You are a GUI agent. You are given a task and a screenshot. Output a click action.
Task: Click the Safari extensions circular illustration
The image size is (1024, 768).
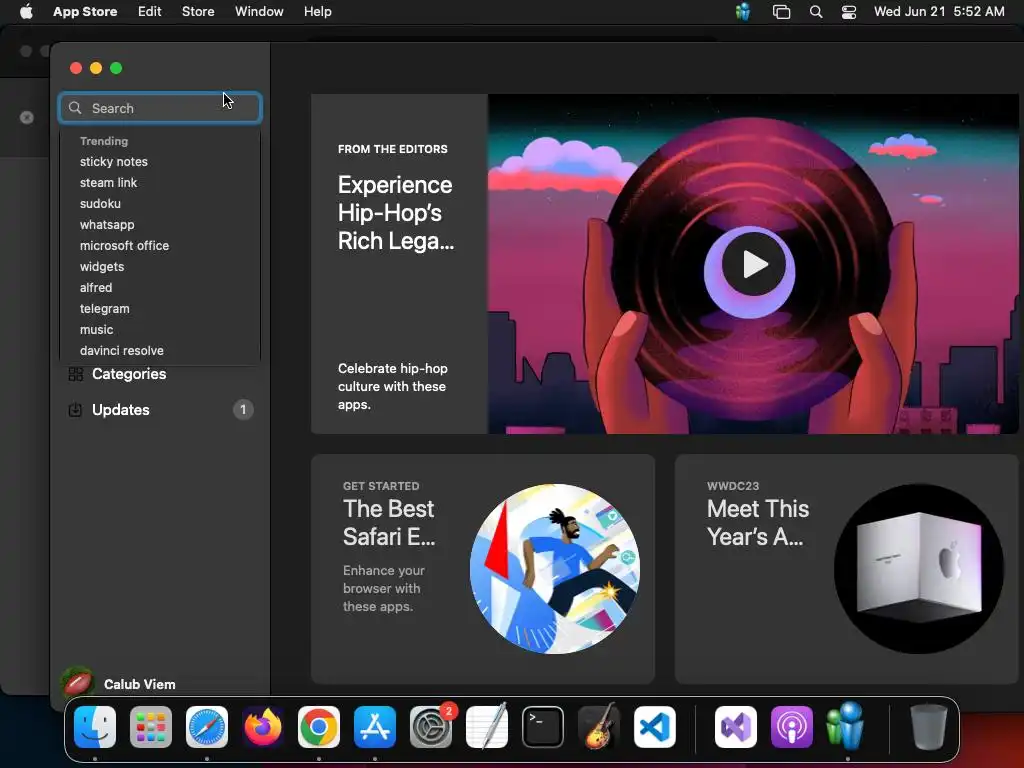pyautogui.click(x=554, y=568)
